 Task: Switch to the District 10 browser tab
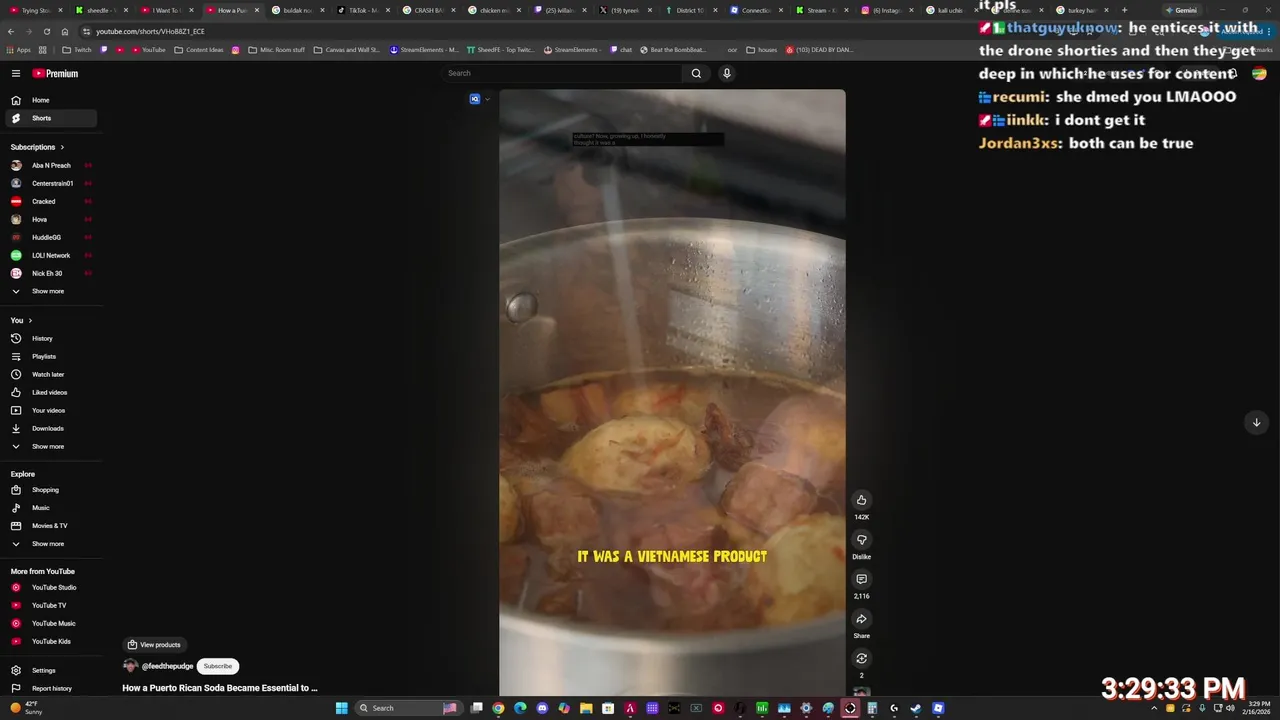[x=690, y=10]
